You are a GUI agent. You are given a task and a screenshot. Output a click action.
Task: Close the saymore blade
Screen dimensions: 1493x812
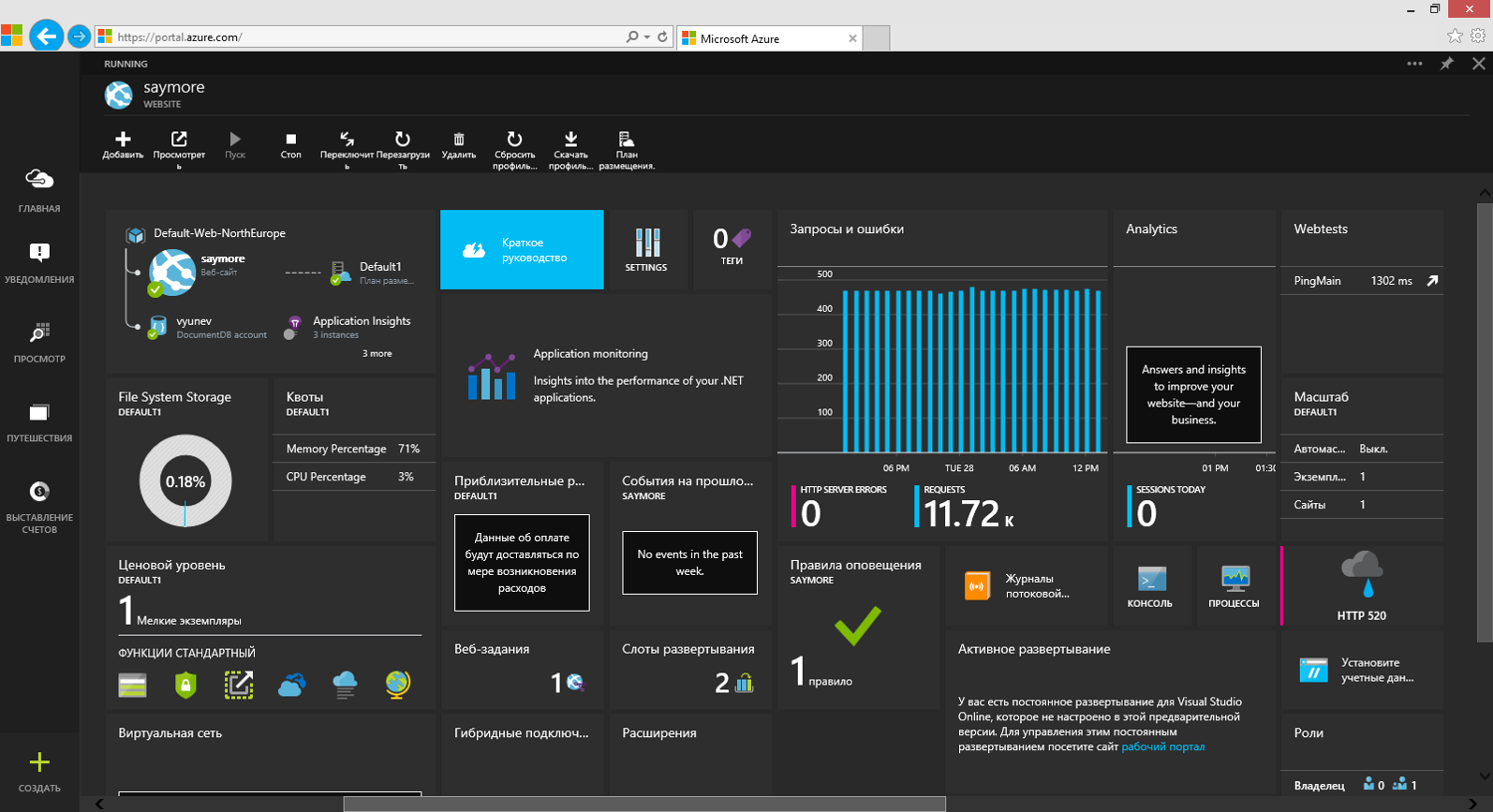[x=1479, y=64]
